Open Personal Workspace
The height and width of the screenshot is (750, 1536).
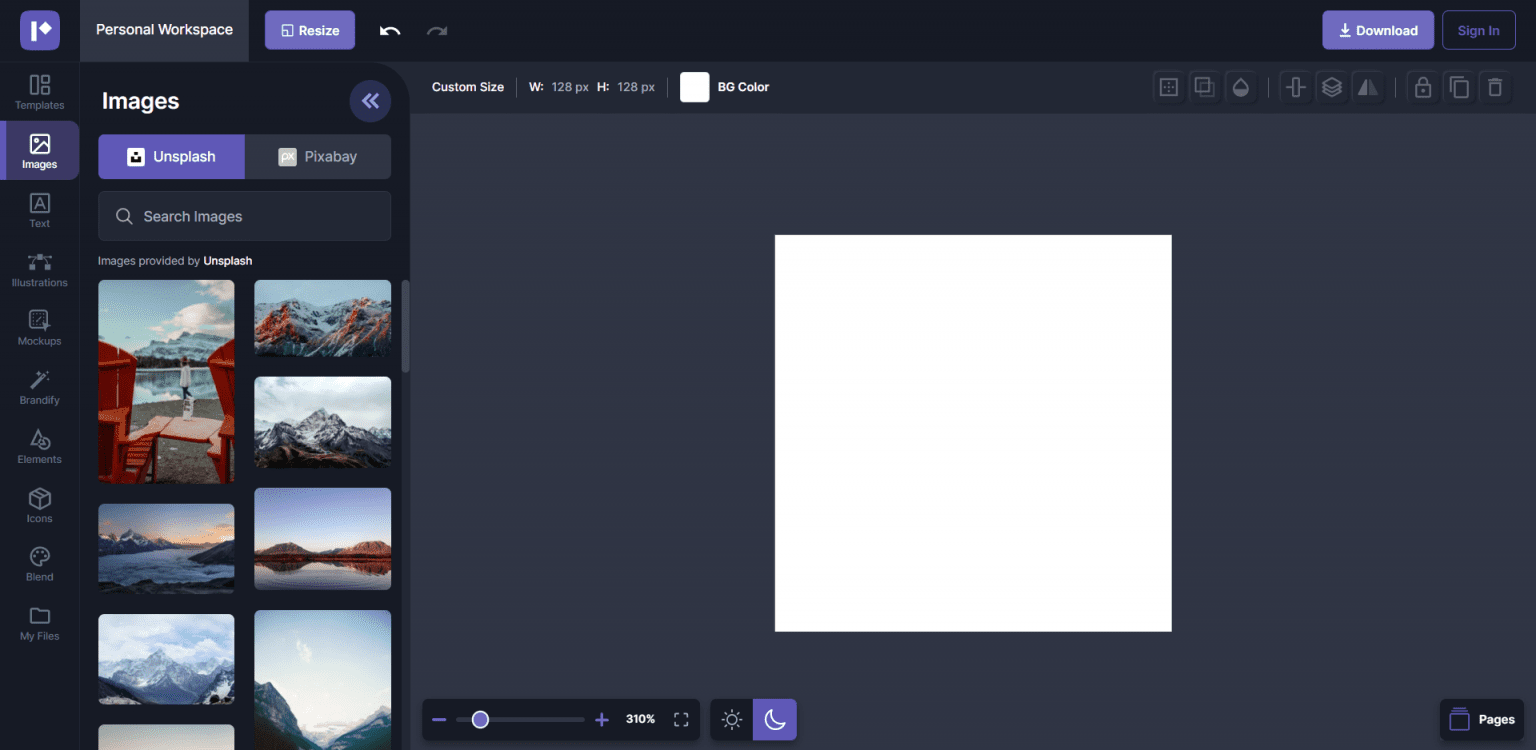(164, 30)
